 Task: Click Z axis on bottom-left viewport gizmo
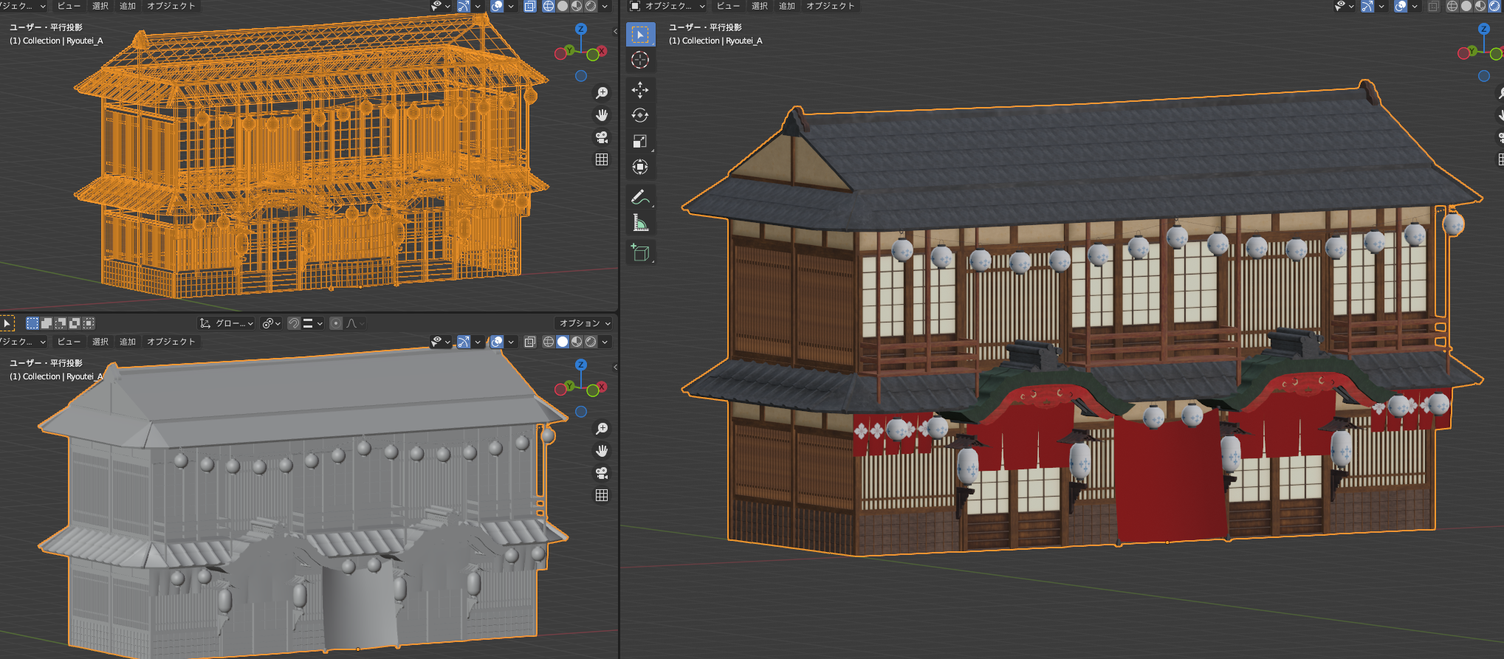(581, 366)
